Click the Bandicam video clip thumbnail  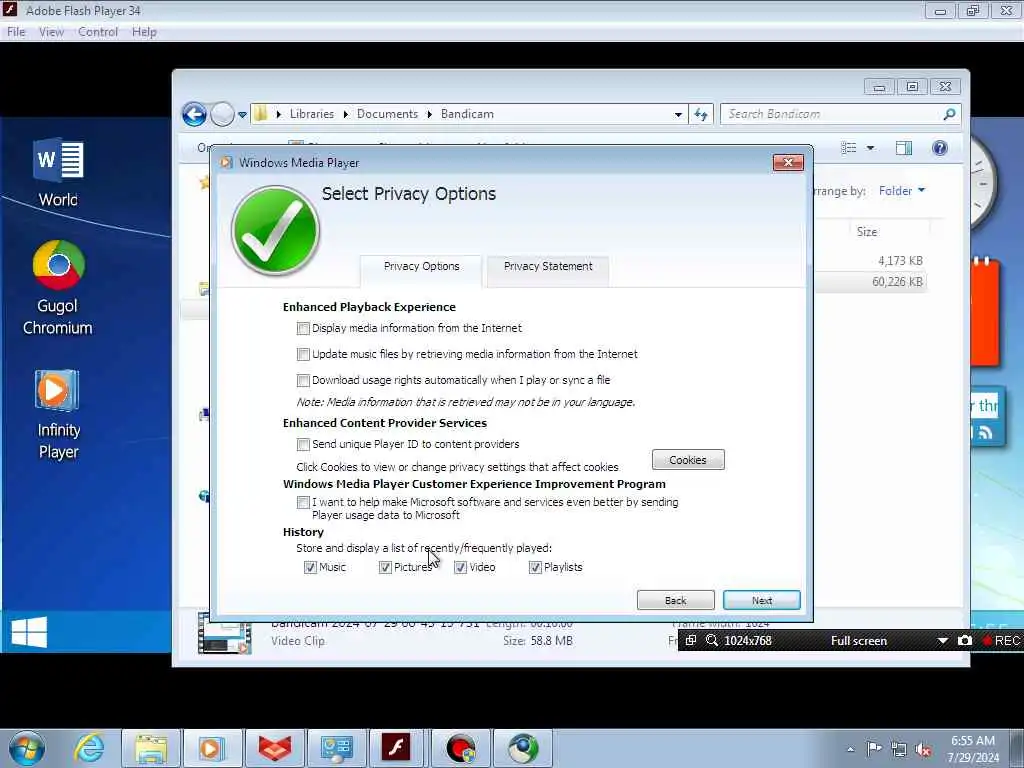(x=224, y=635)
